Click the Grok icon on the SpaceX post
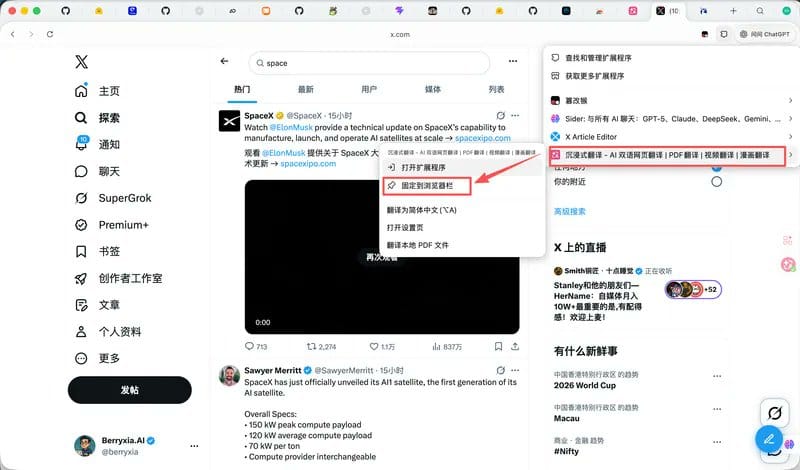Viewport: 800px width, 470px height. (501, 116)
